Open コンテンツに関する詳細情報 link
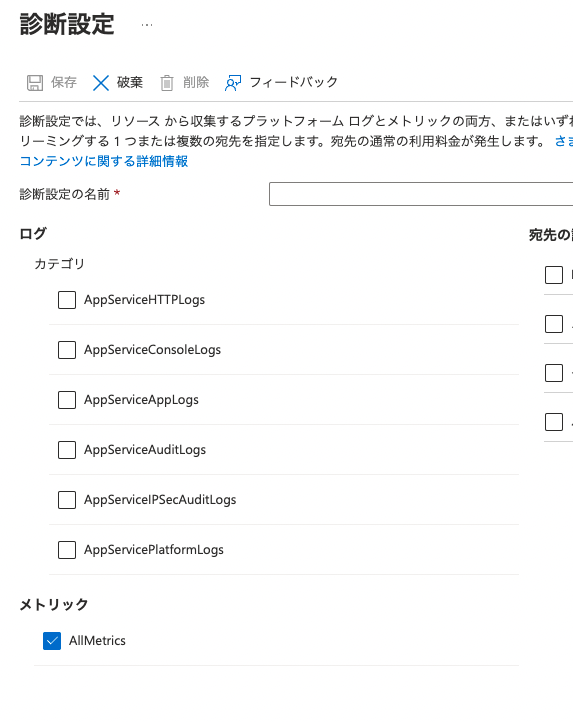This screenshot has height=722, width=573. pos(104,161)
